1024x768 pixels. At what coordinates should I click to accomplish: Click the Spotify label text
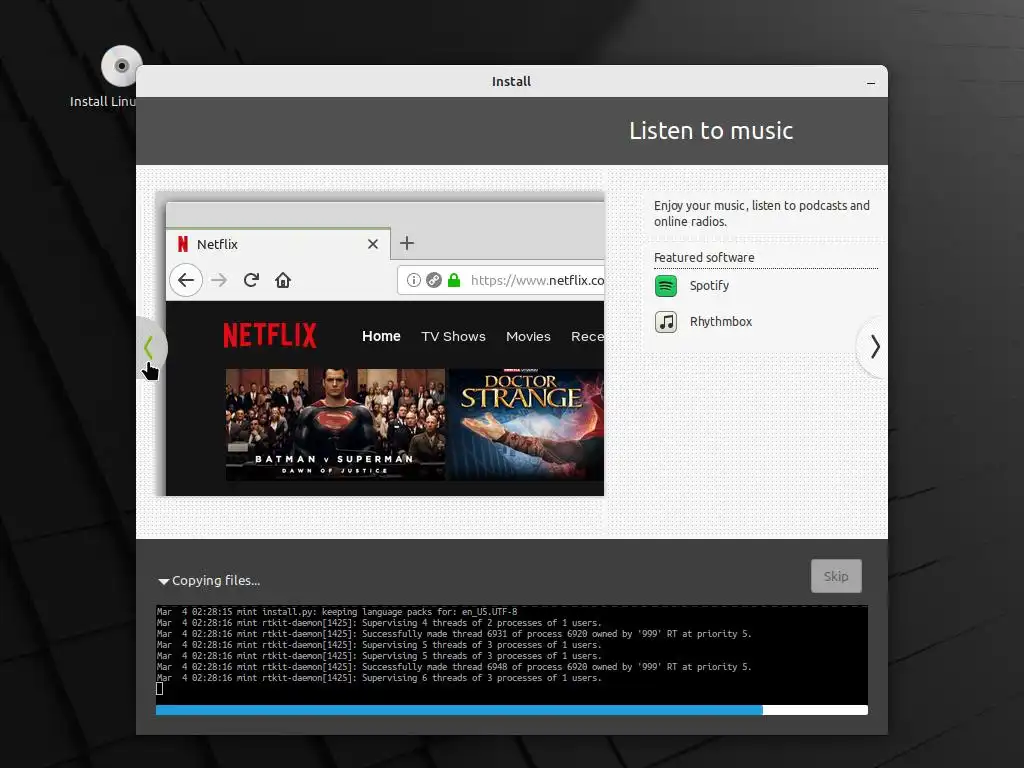coord(709,286)
